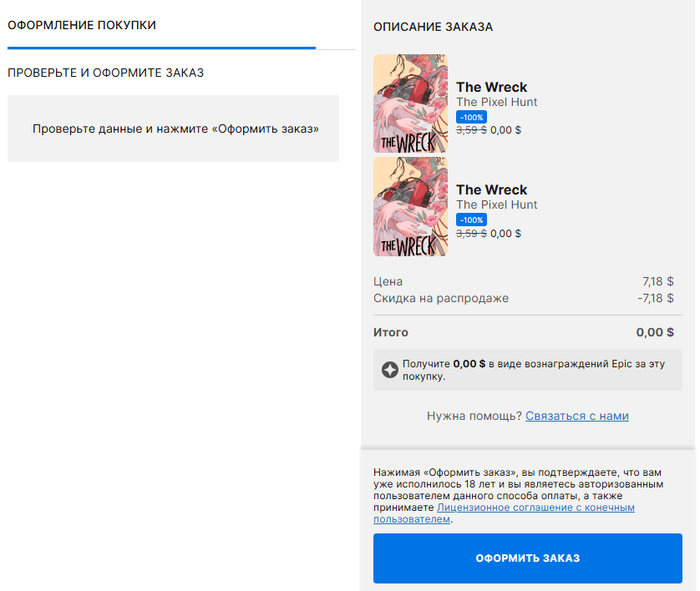Click the Цена value 7,18 $
The image size is (700, 591).
657,282
